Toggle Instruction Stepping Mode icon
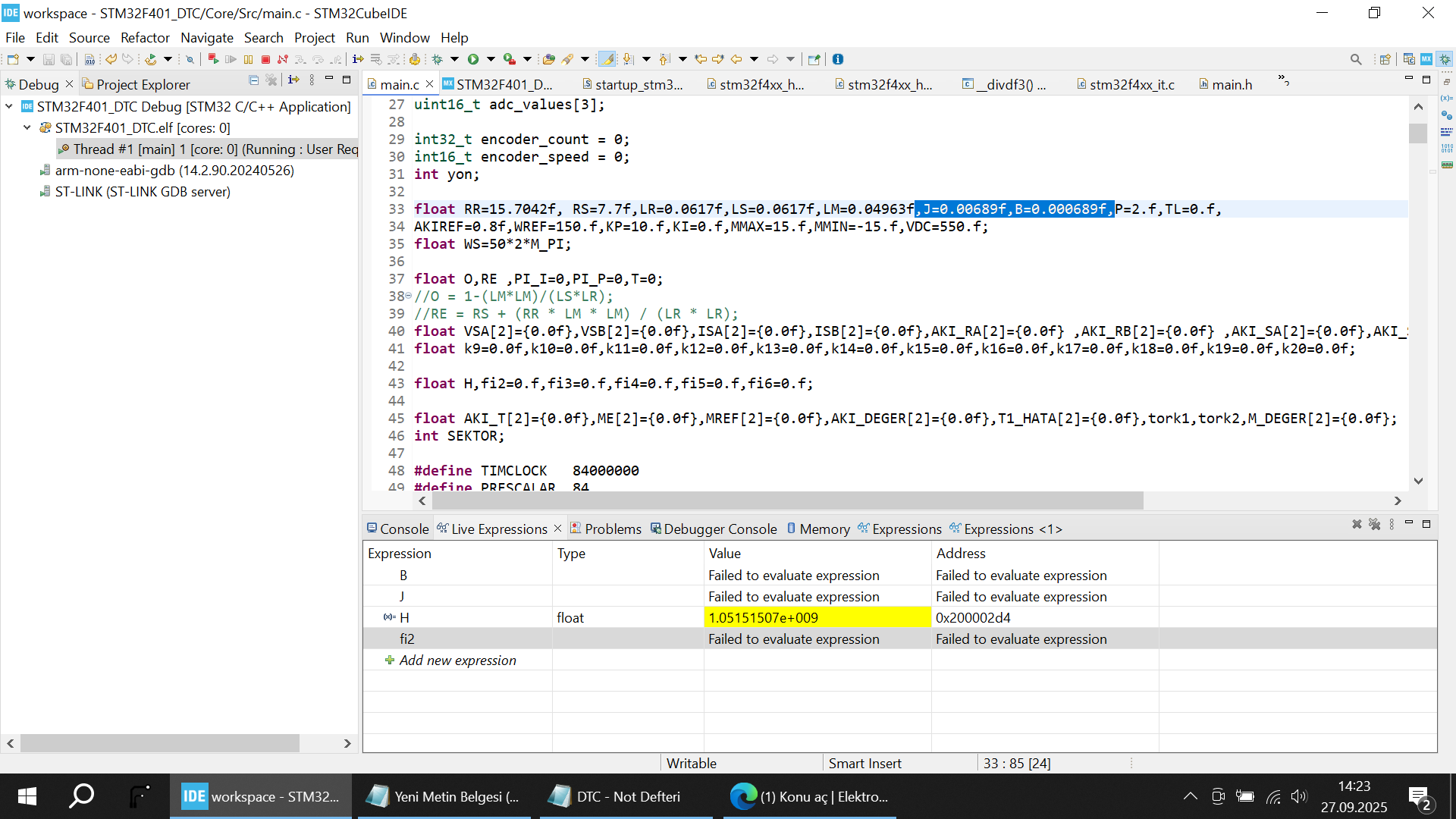 coord(358,59)
